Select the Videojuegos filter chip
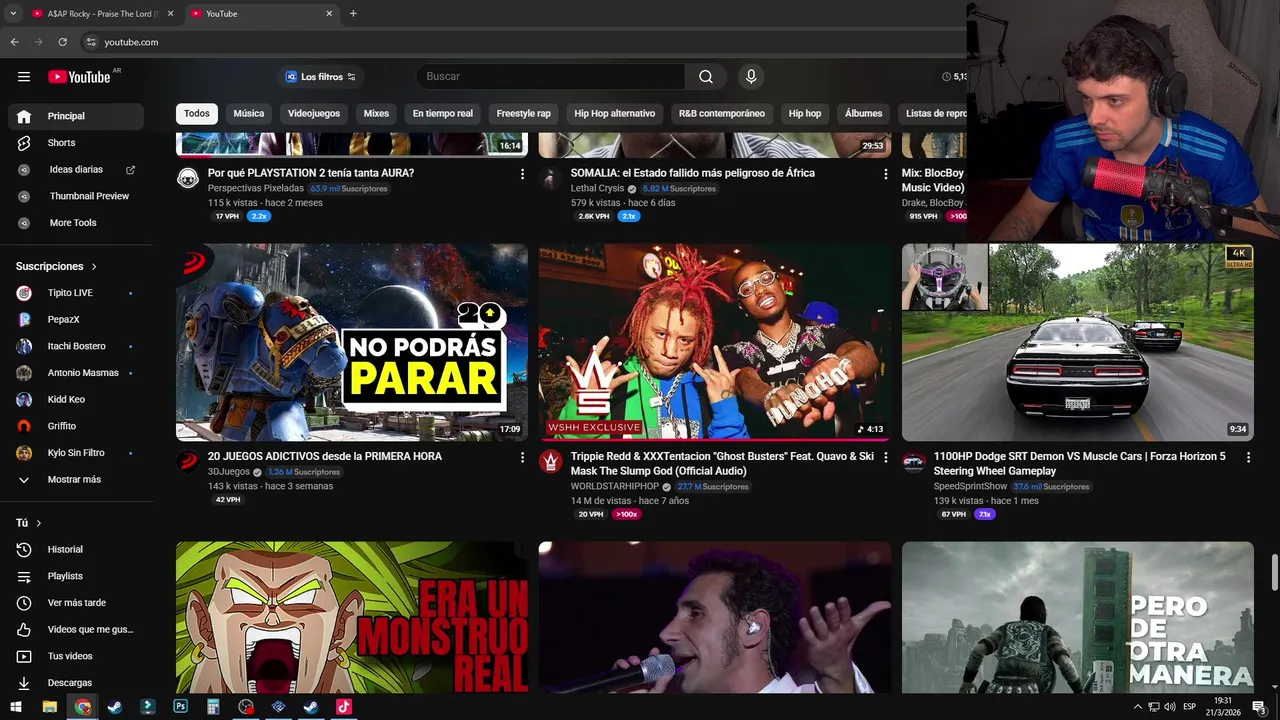This screenshot has width=1280, height=720. coord(314,114)
